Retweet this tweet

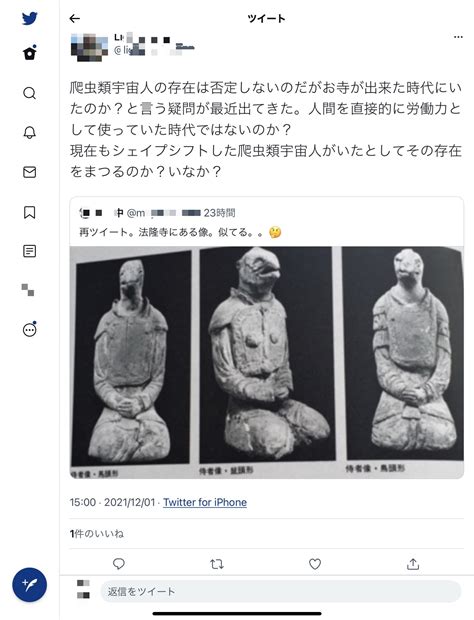[217, 564]
